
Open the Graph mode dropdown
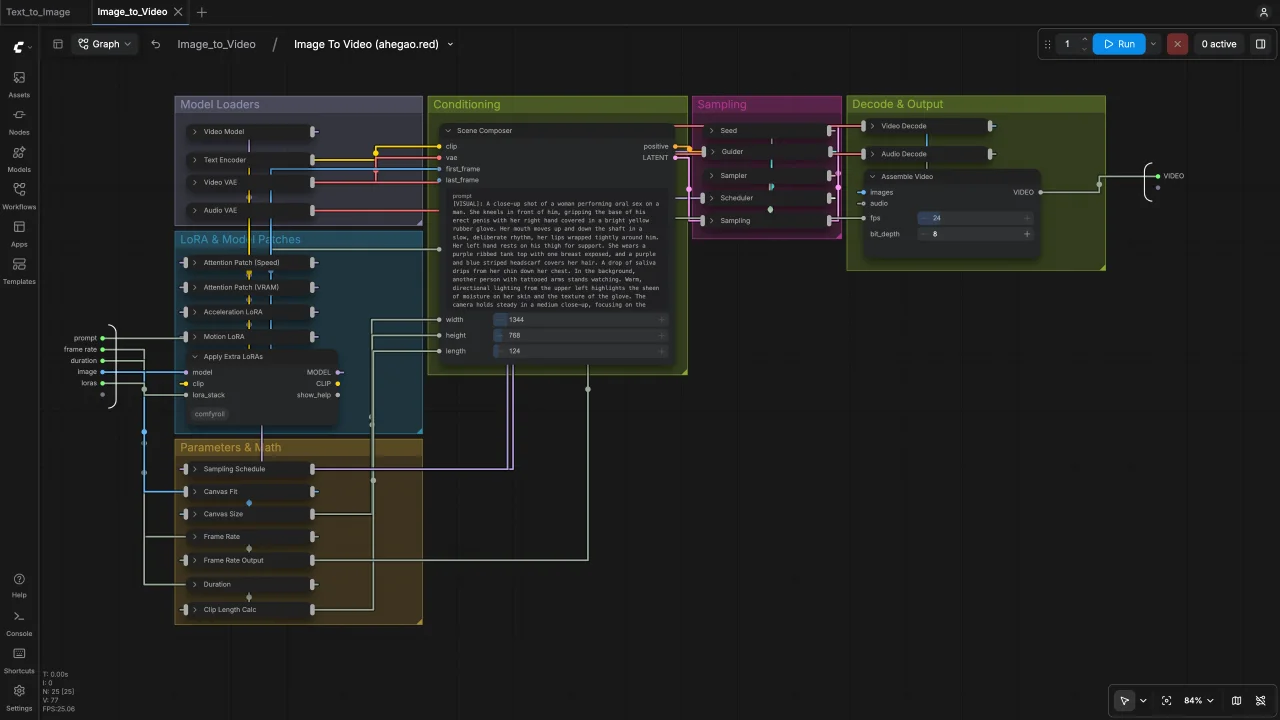tap(104, 44)
